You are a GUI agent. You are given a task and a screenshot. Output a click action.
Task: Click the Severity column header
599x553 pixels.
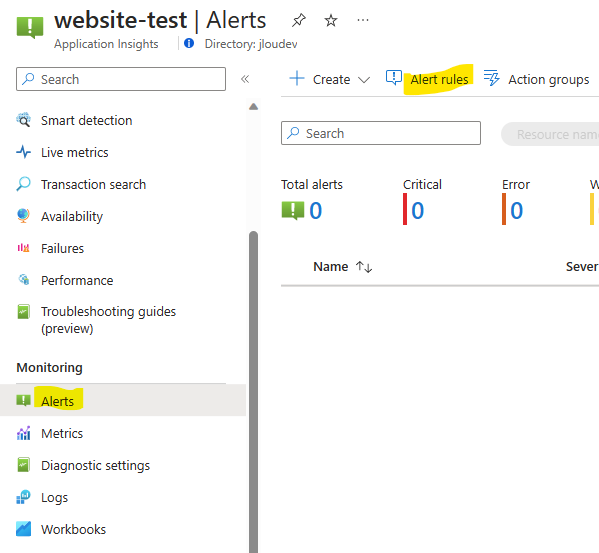[x=582, y=267]
